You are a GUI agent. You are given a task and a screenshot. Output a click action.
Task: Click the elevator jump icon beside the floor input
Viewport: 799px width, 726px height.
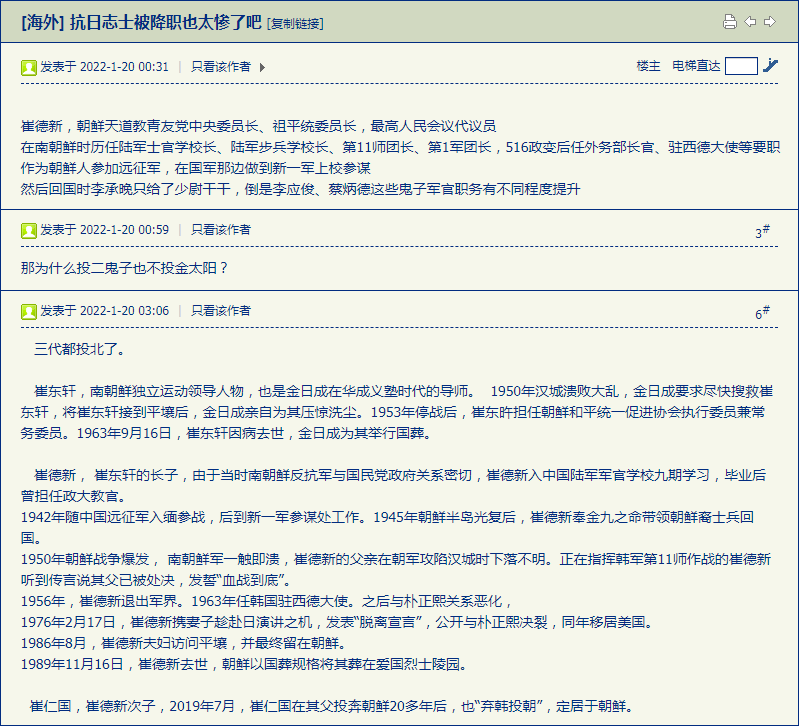[x=770, y=66]
